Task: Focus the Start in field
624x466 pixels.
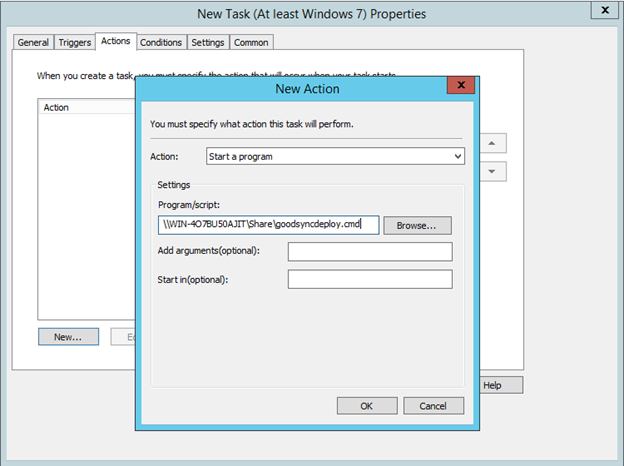Action: click(x=370, y=279)
